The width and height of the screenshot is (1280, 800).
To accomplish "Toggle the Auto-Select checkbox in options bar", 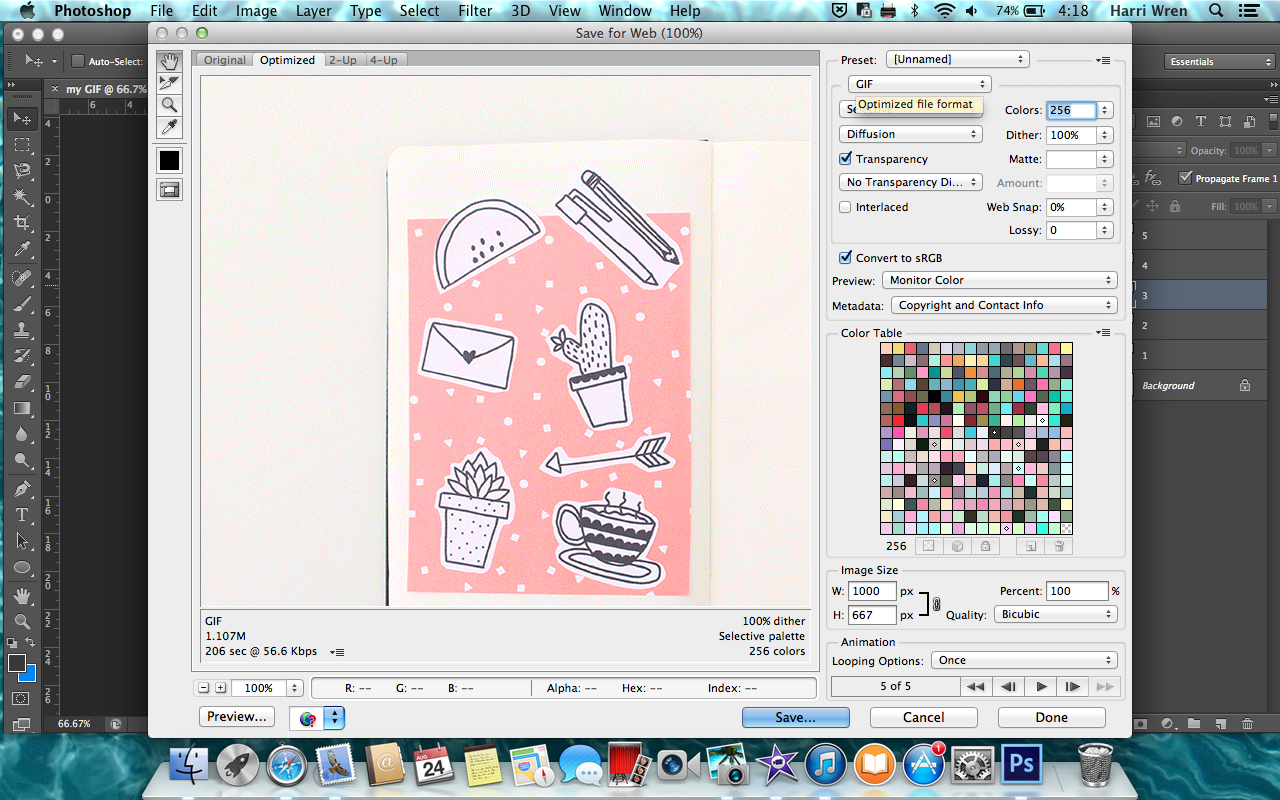I will click(x=77, y=61).
